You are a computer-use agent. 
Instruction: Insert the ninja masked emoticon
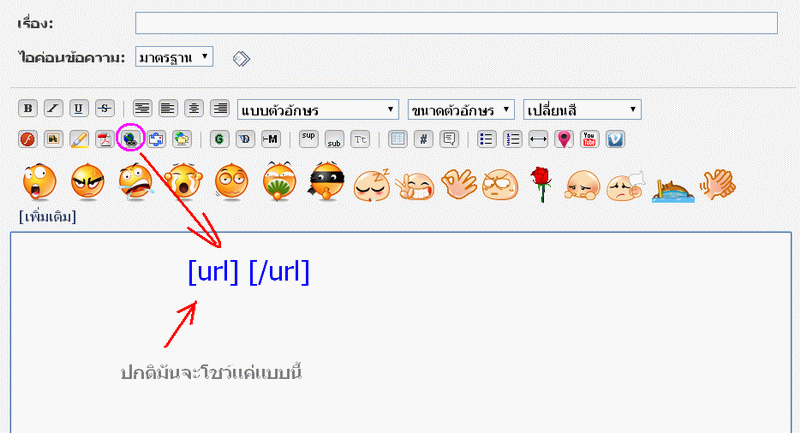328,183
